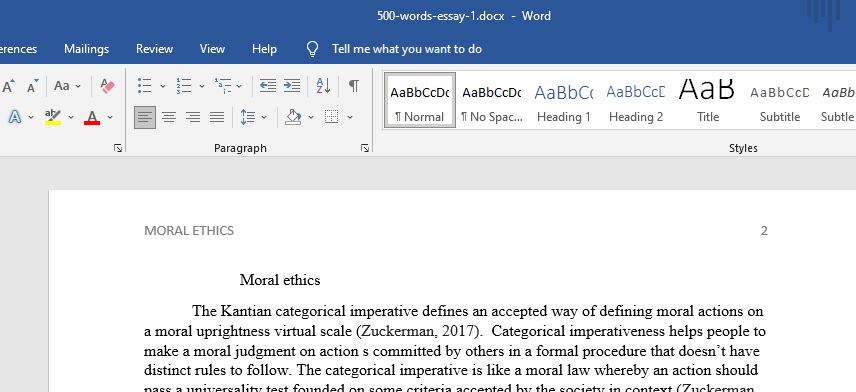Select the No Spacing style

tap(492, 100)
